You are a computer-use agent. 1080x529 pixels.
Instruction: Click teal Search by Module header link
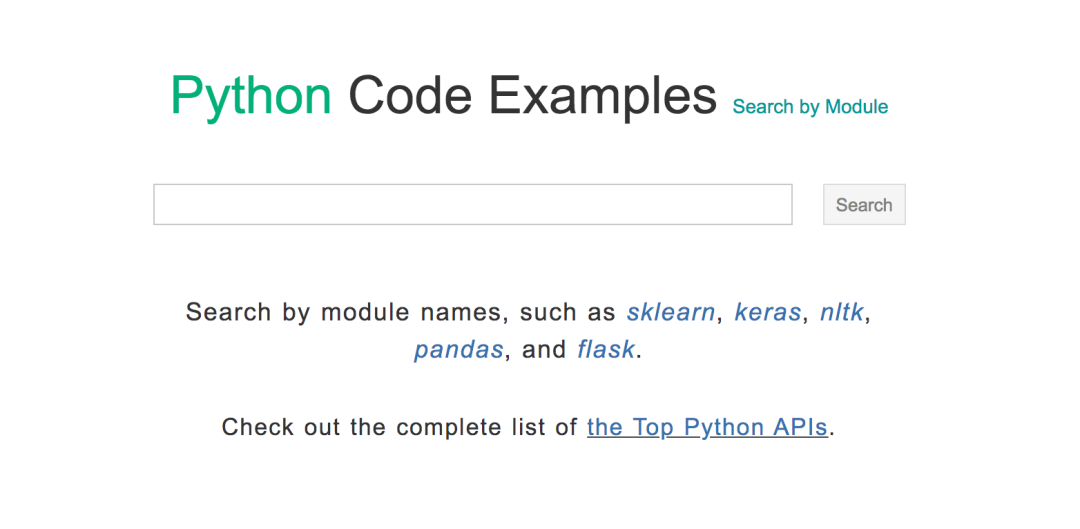(810, 107)
